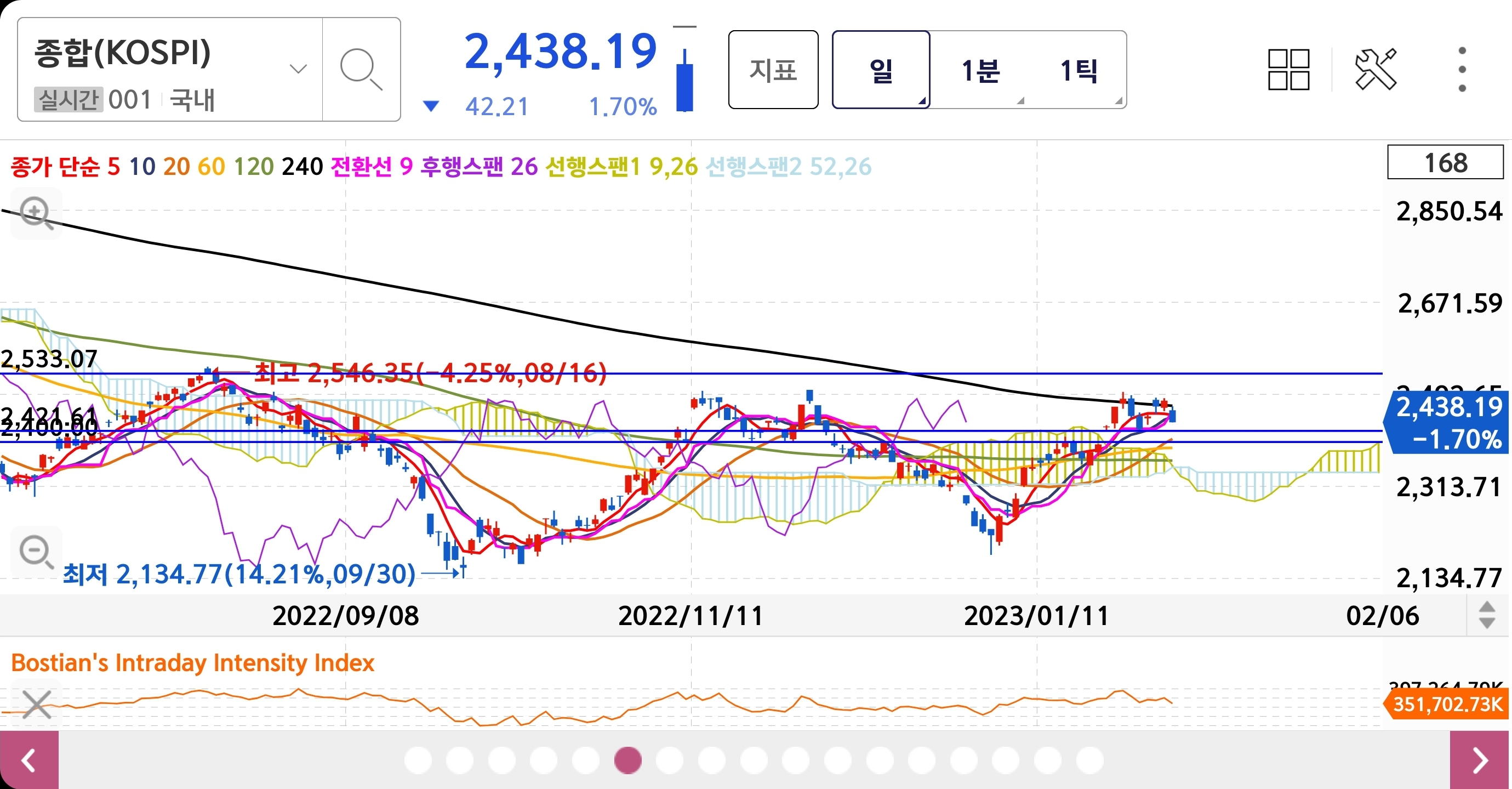1512x789 pixels.
Task: Go to previous page with left arrow
Action: (30, 760)
